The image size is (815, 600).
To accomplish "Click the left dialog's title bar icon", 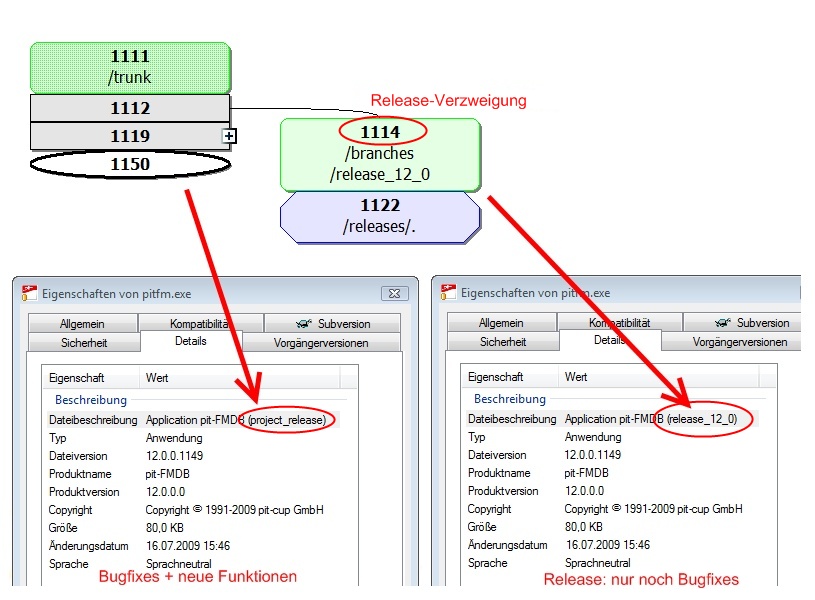I will (29, 293).
